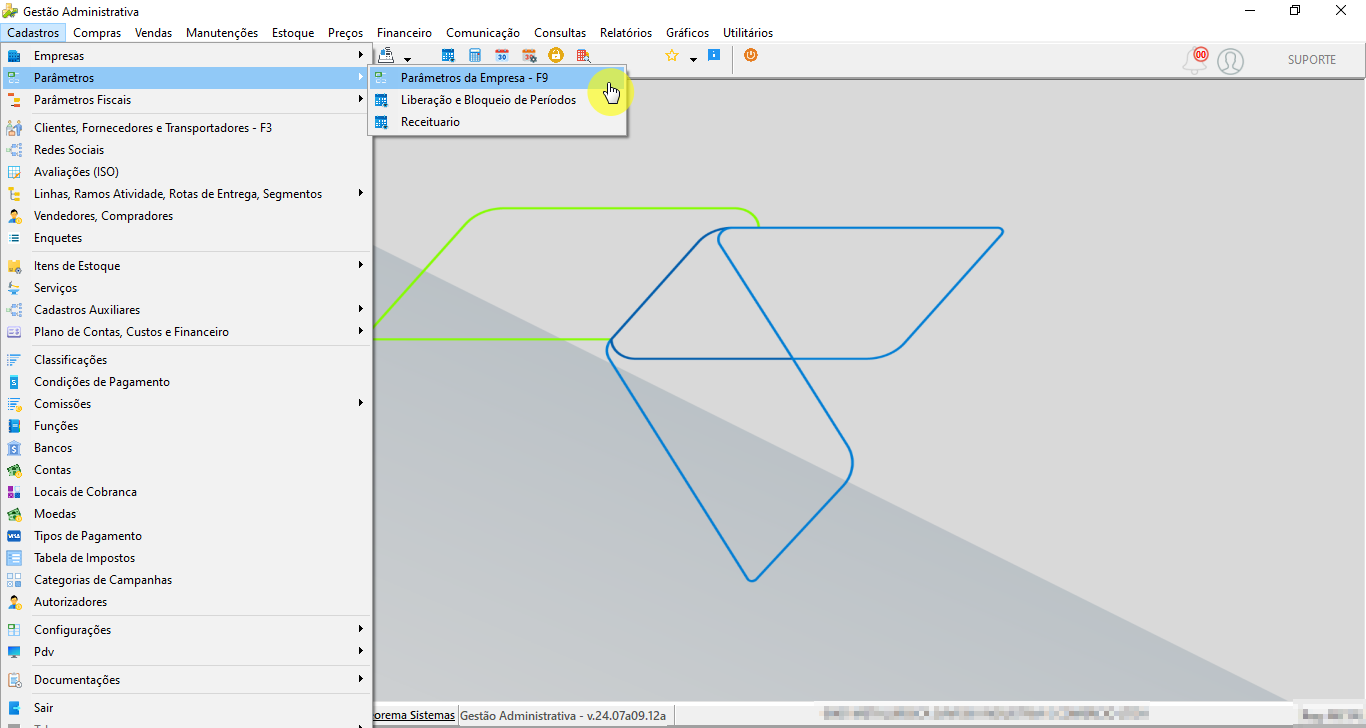
Task: Click the calculator icon in toolbar
Action: click(x=475, y=56)
